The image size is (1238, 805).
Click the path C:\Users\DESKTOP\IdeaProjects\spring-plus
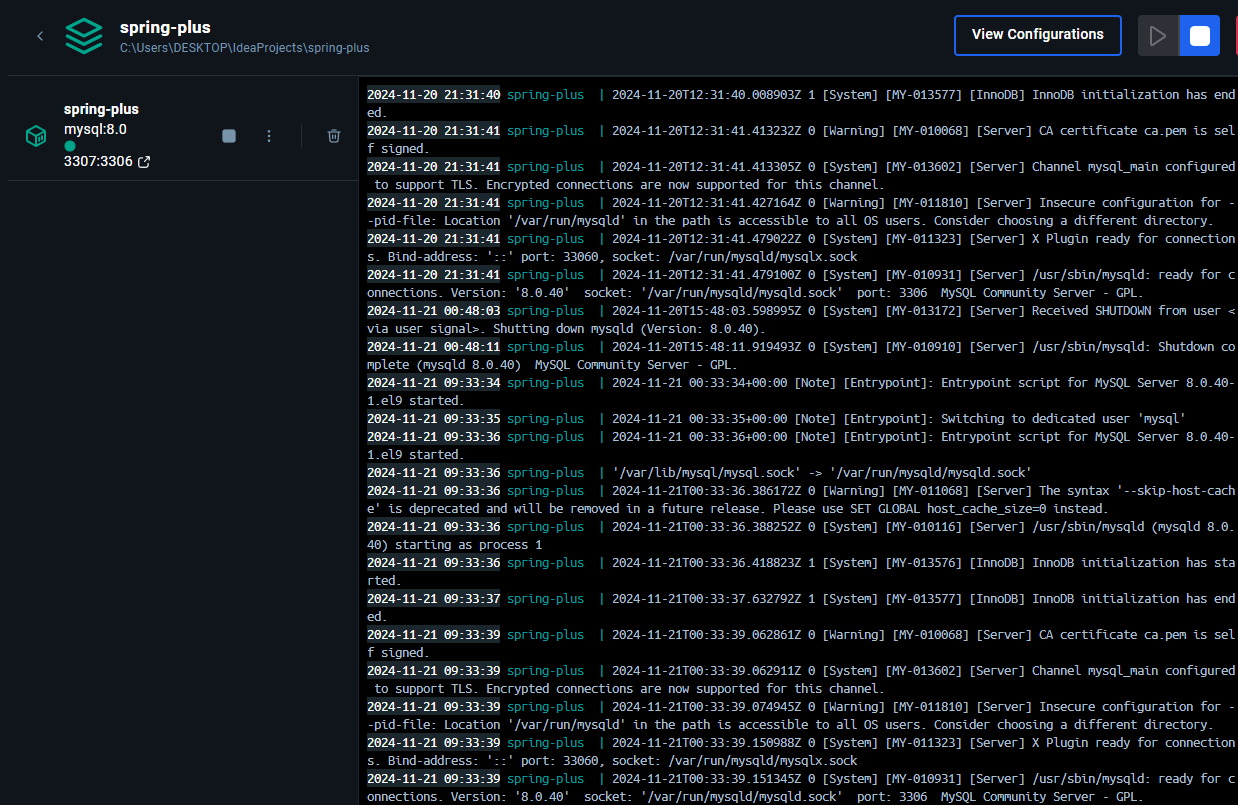tap(244, 47)
